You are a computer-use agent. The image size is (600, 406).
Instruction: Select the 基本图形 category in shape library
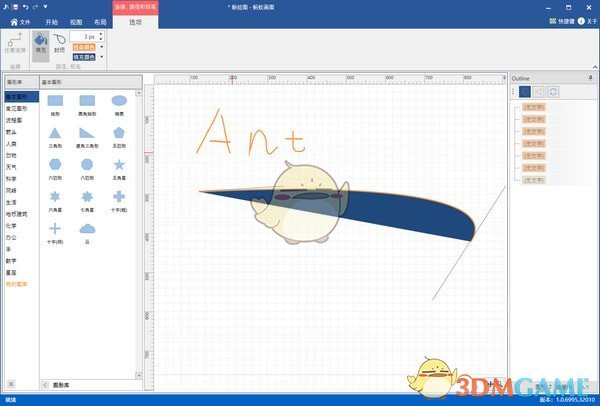21,97
